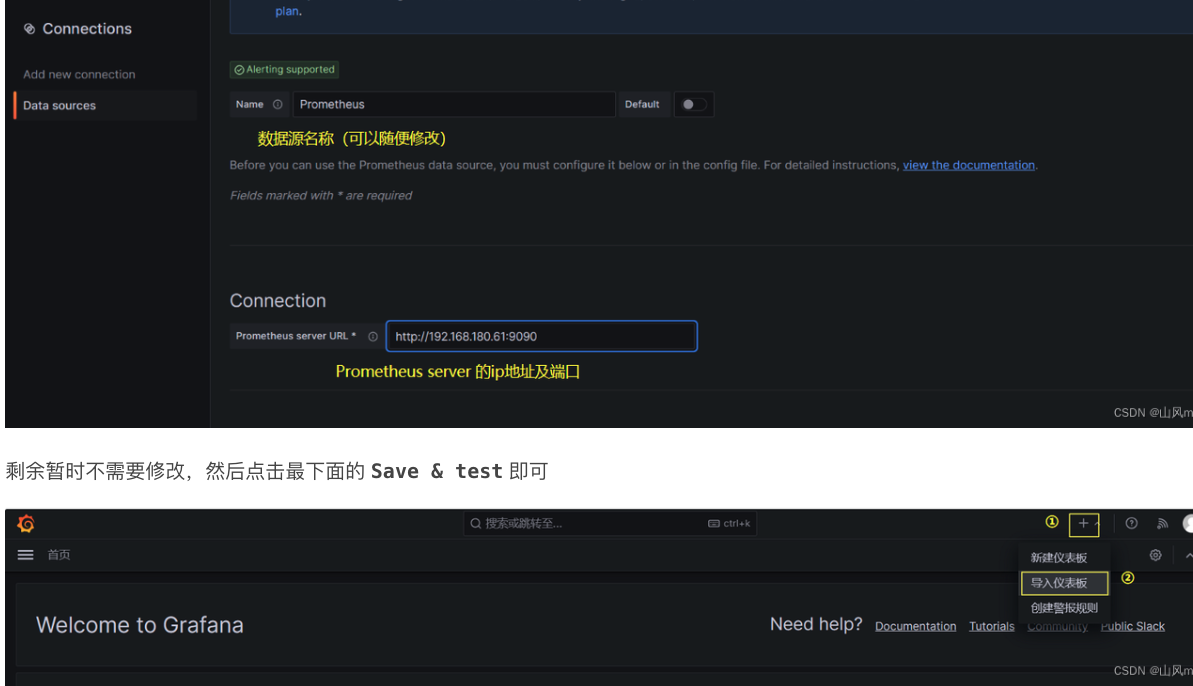Edit the Name field containing Prometheus
1193x686 pixels.
click(453, 104)
